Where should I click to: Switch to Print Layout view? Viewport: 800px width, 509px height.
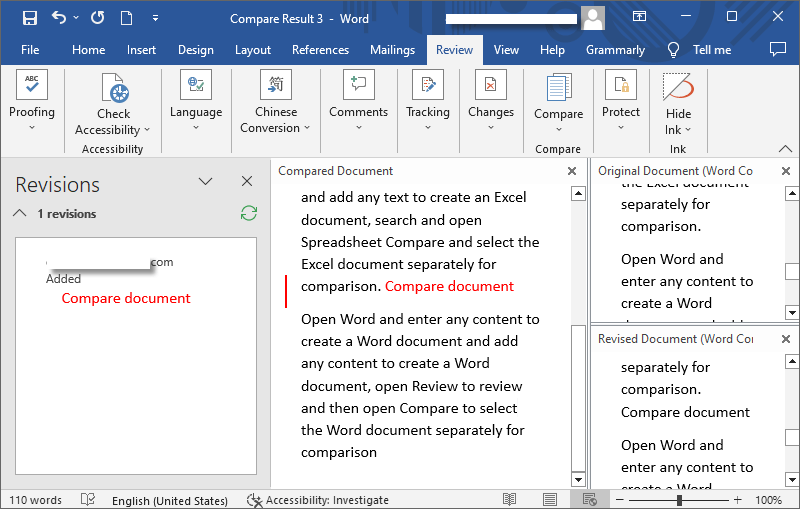pos(549,500)
